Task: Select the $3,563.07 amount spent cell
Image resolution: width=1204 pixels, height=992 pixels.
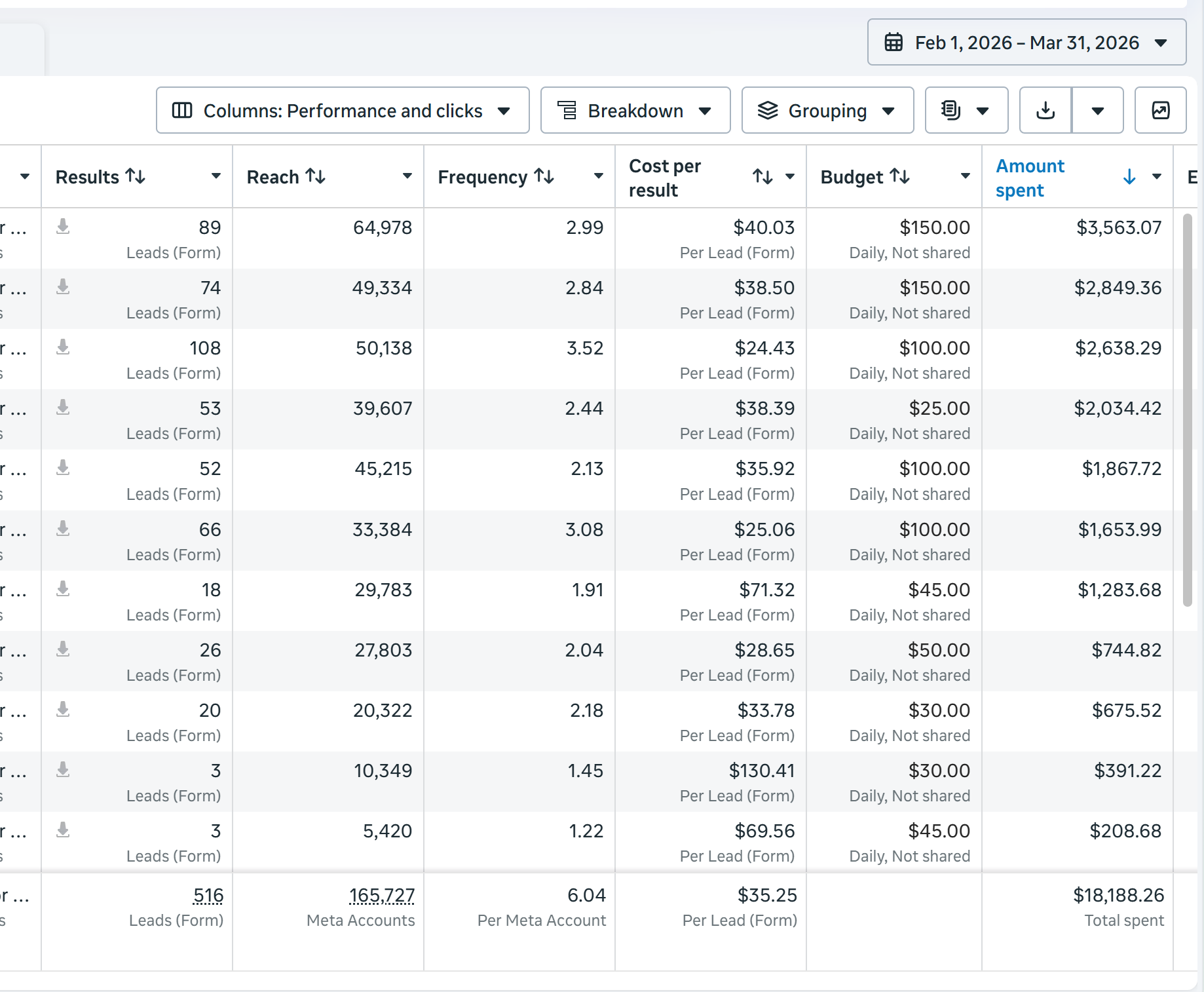Action: (x=1078, y=238)
